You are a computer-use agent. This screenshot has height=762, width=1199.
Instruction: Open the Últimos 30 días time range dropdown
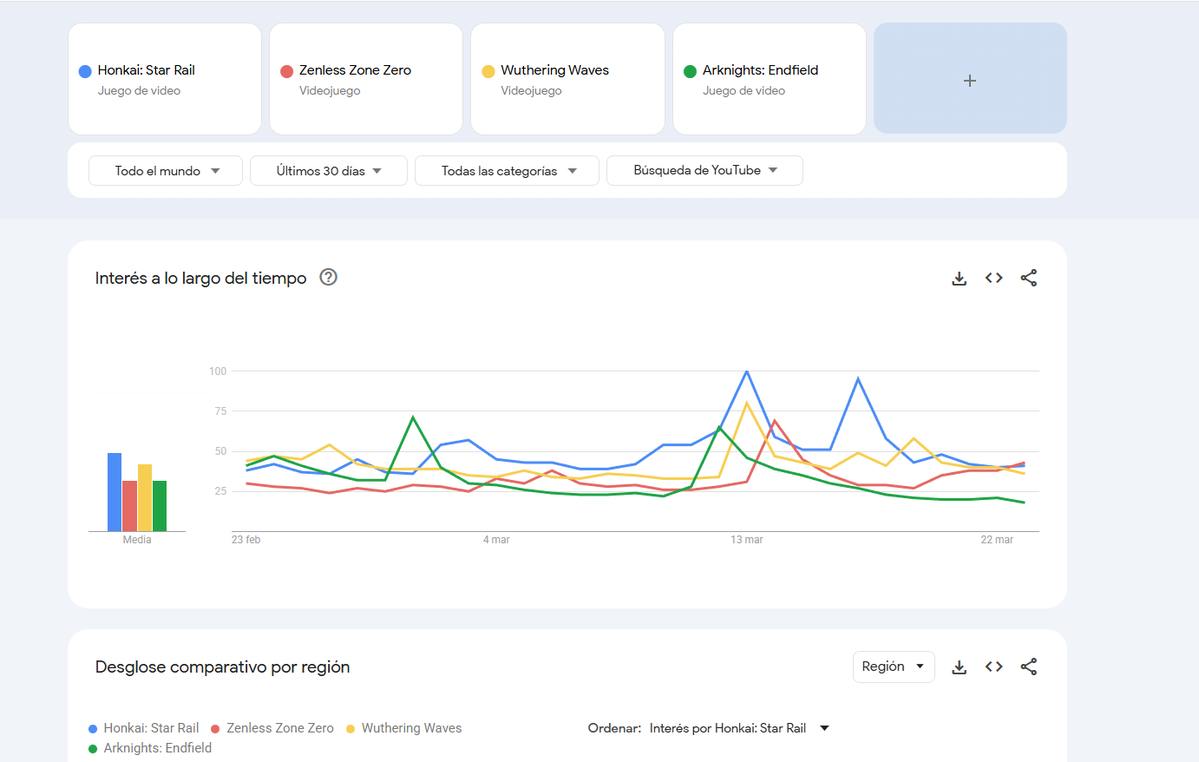[329, 170]
